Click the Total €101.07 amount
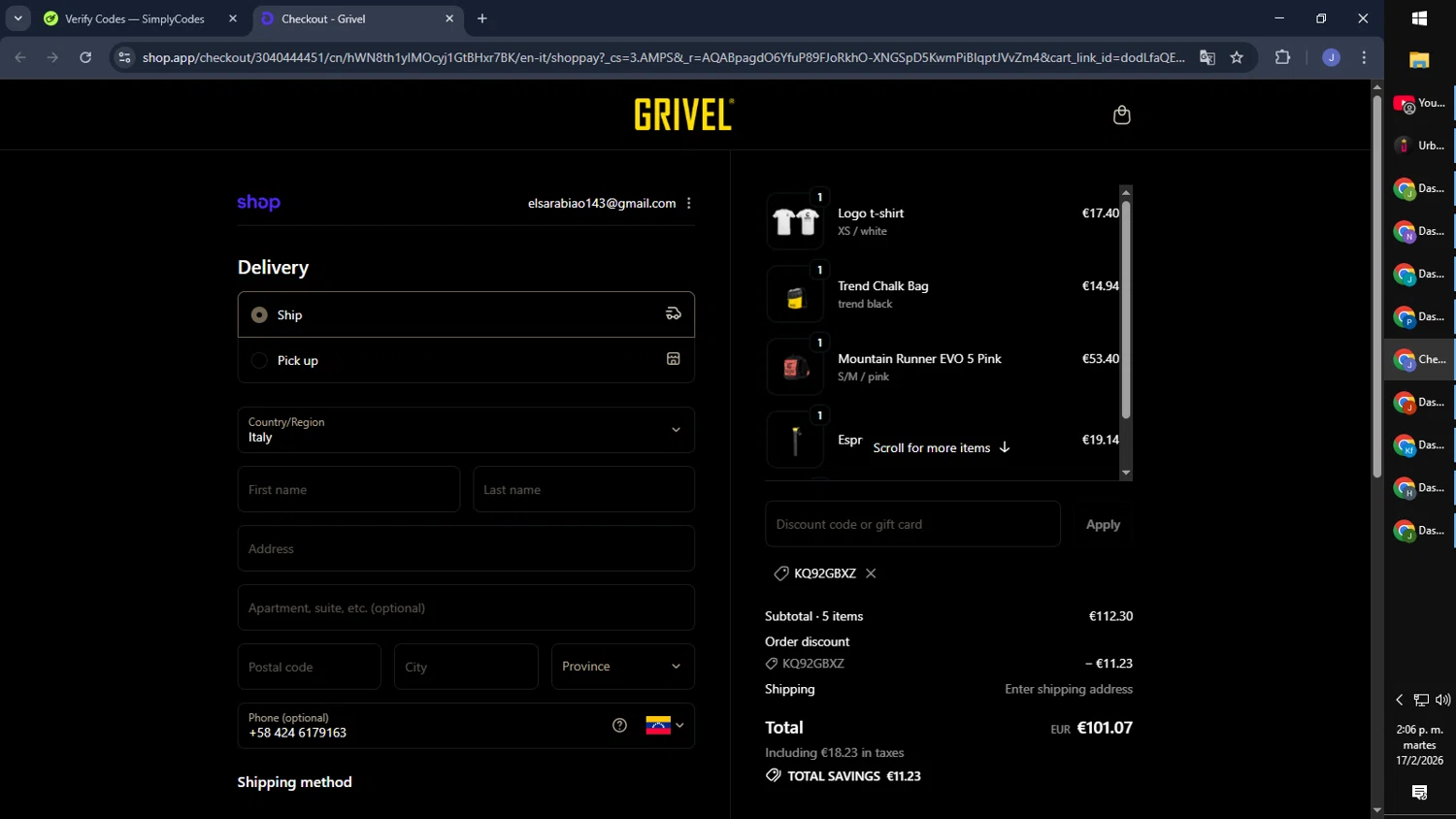 pyautogui.click(x=1105, y=728)
